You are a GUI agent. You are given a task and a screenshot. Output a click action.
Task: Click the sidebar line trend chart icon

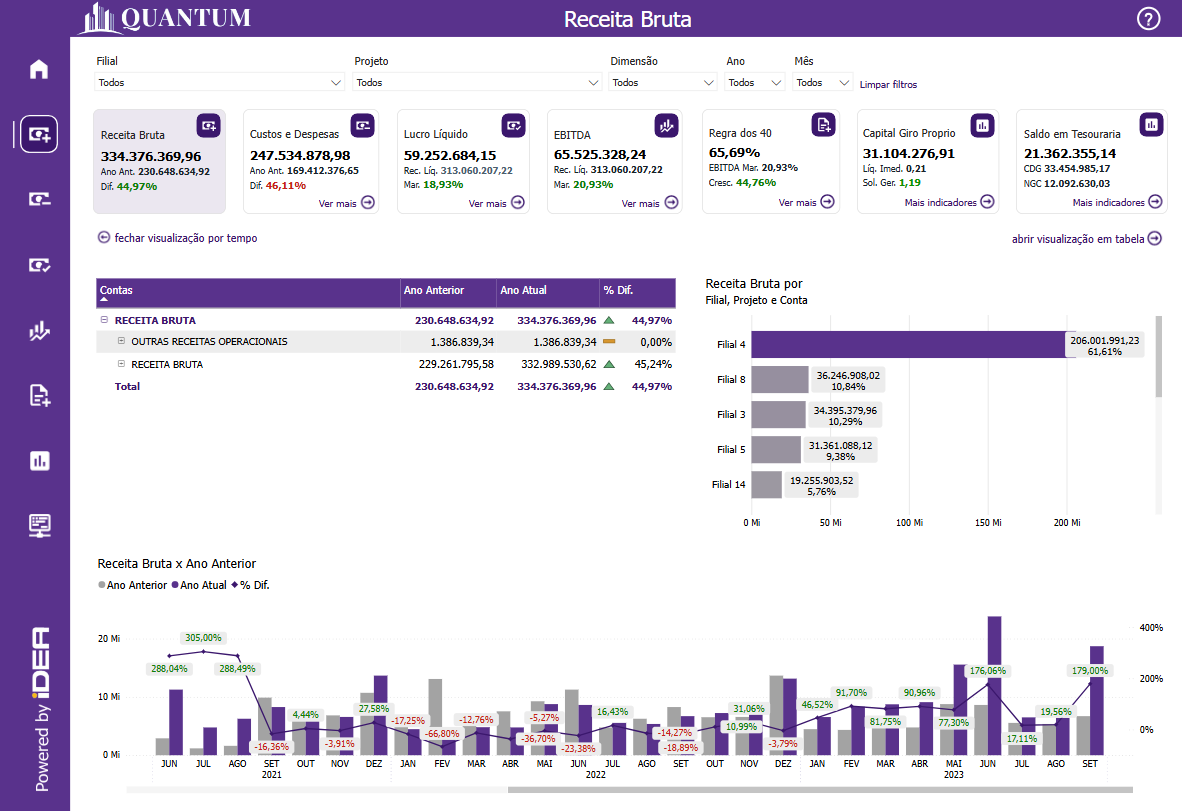click(x=39, y=331)
